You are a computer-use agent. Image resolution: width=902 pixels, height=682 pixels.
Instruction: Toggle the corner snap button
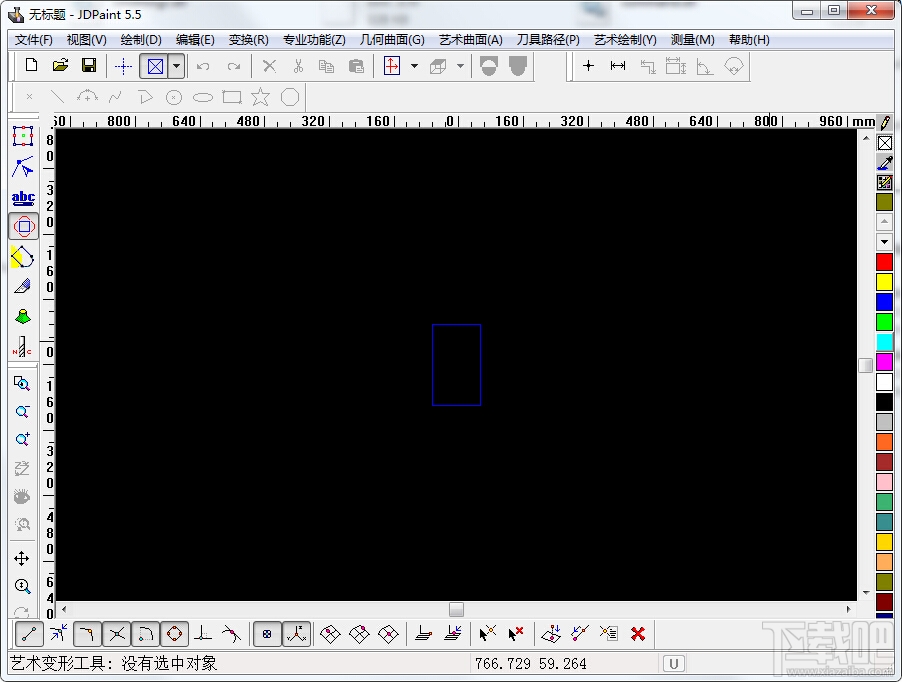pos(87,634)
